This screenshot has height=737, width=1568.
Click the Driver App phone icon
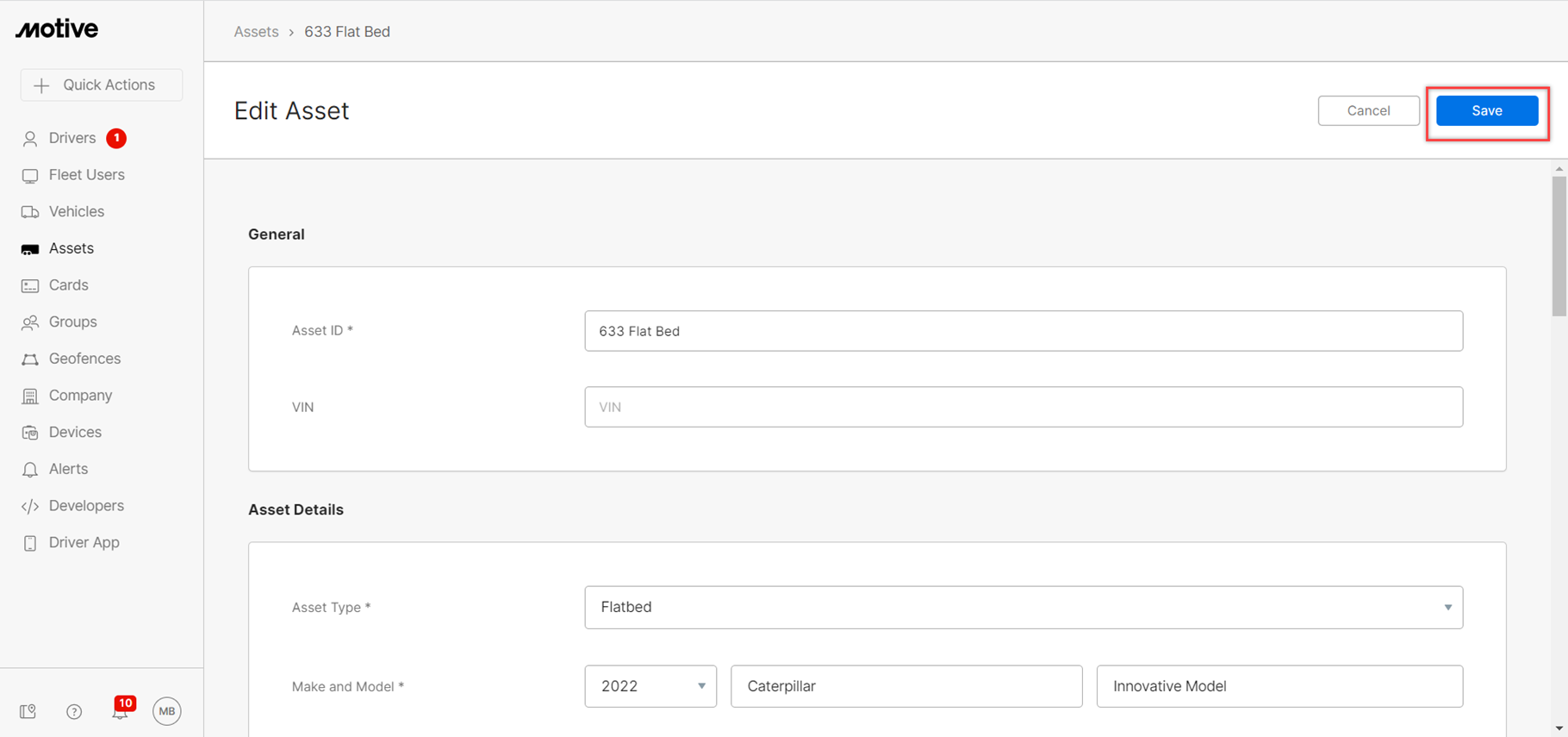30,543
